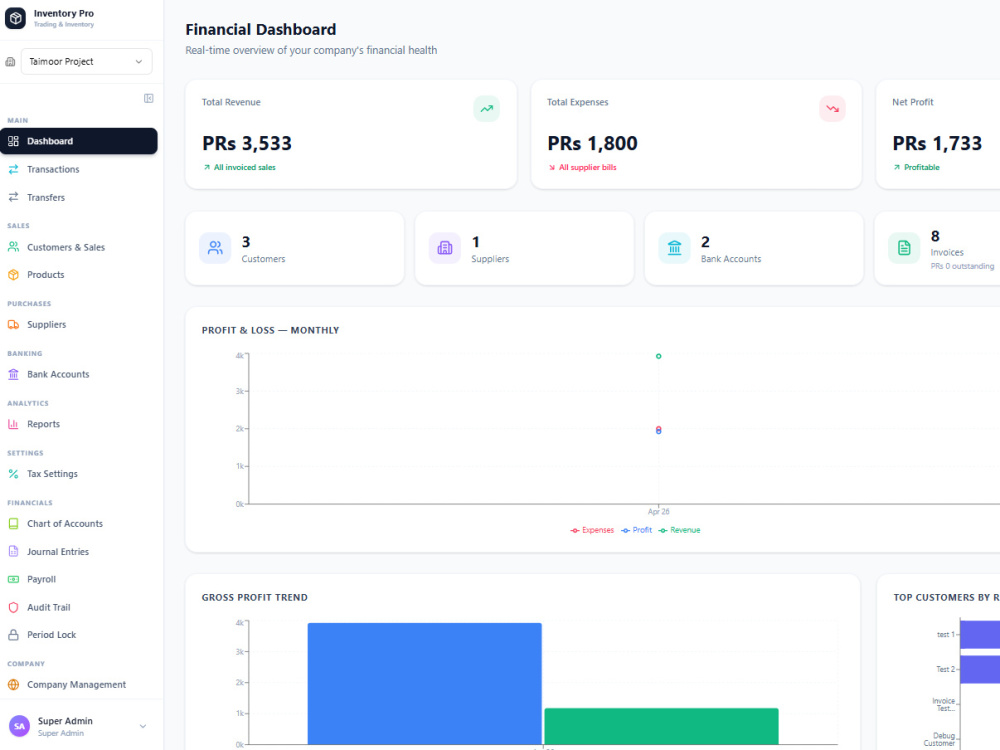The height and width of the screenshot is (750, 1000).
Task: Click the Customers card people icon
Action: [215, 248]
